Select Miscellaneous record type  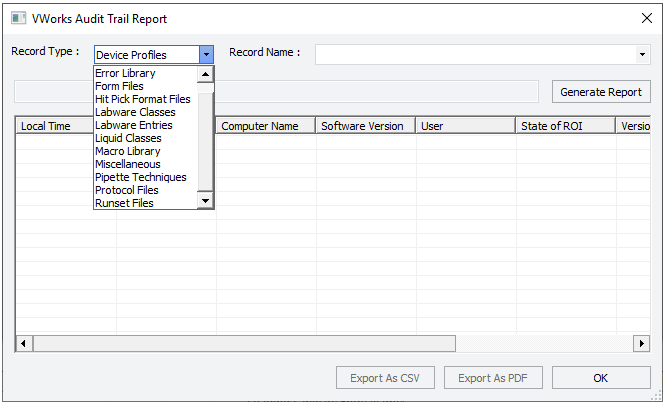(145, 164)
